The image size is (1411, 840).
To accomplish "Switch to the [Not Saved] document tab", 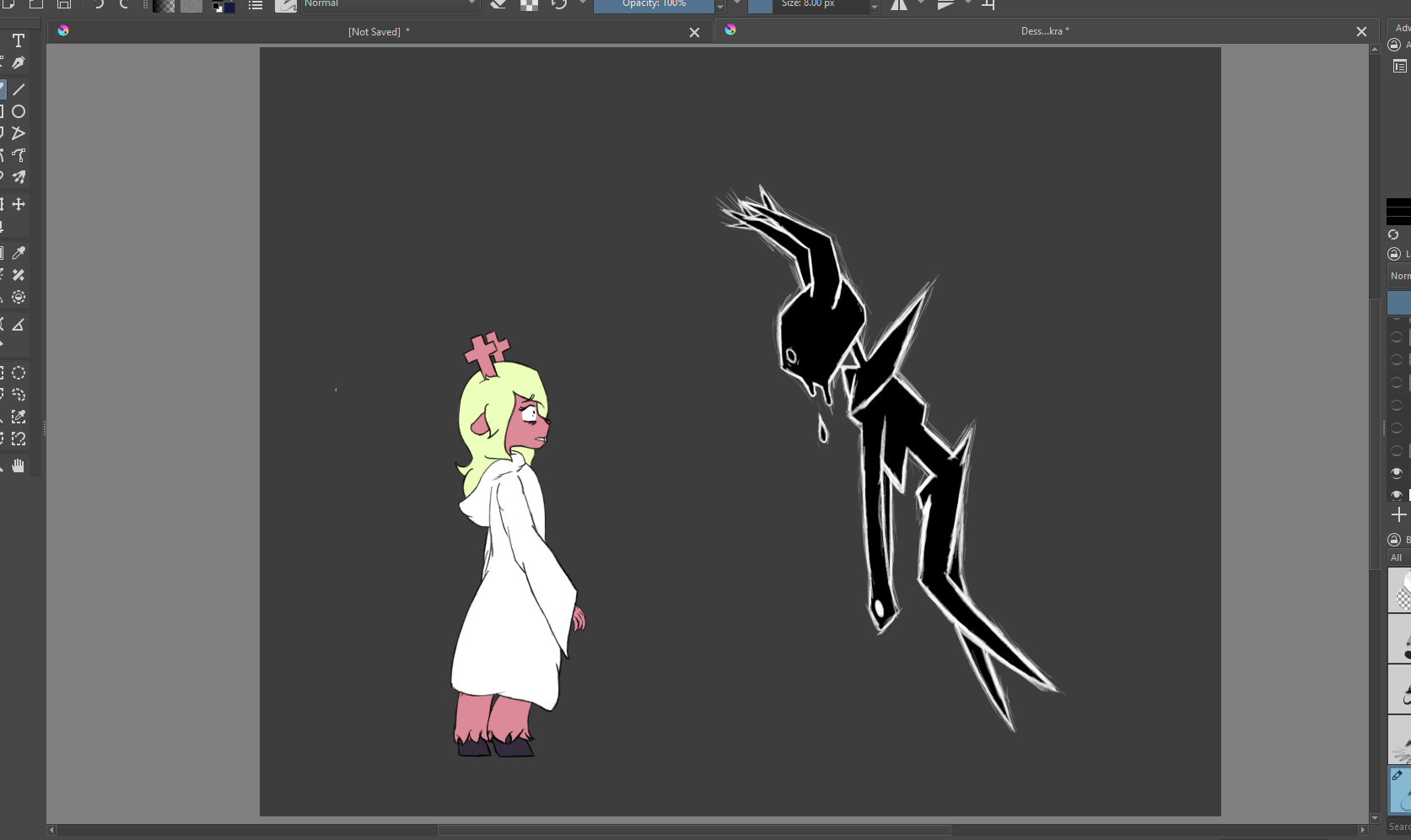I will click(x=380, y=32).
